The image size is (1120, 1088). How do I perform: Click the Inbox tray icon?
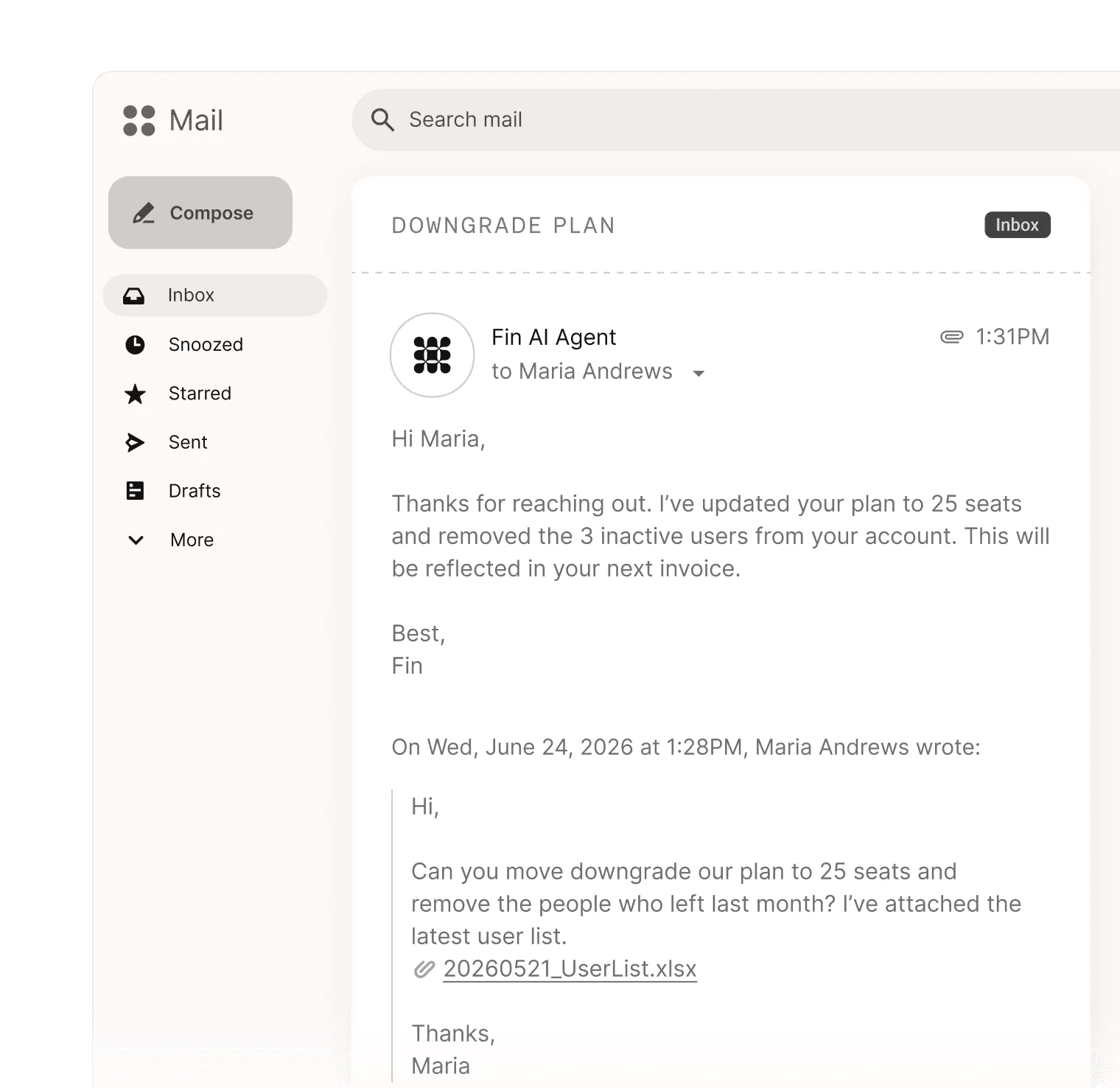pyautogui.click(x=134, y=296)
